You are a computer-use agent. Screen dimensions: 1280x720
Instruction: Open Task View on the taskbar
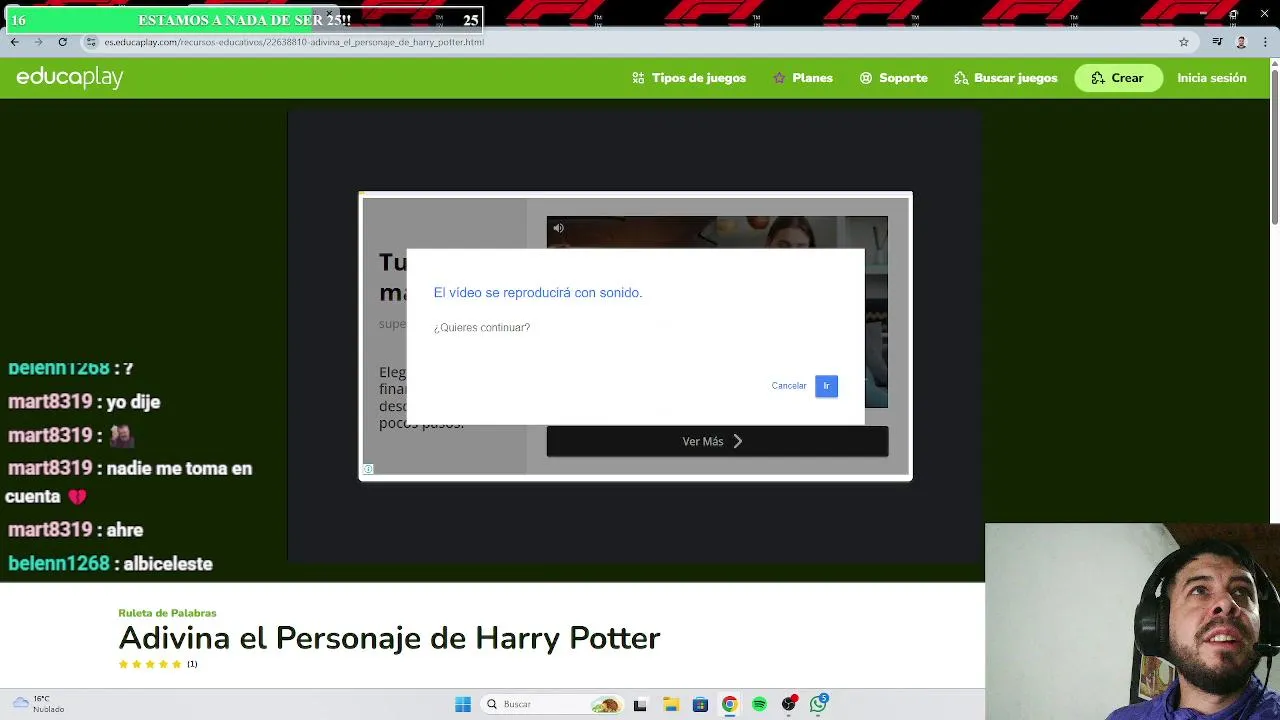(x=640, y=704)
